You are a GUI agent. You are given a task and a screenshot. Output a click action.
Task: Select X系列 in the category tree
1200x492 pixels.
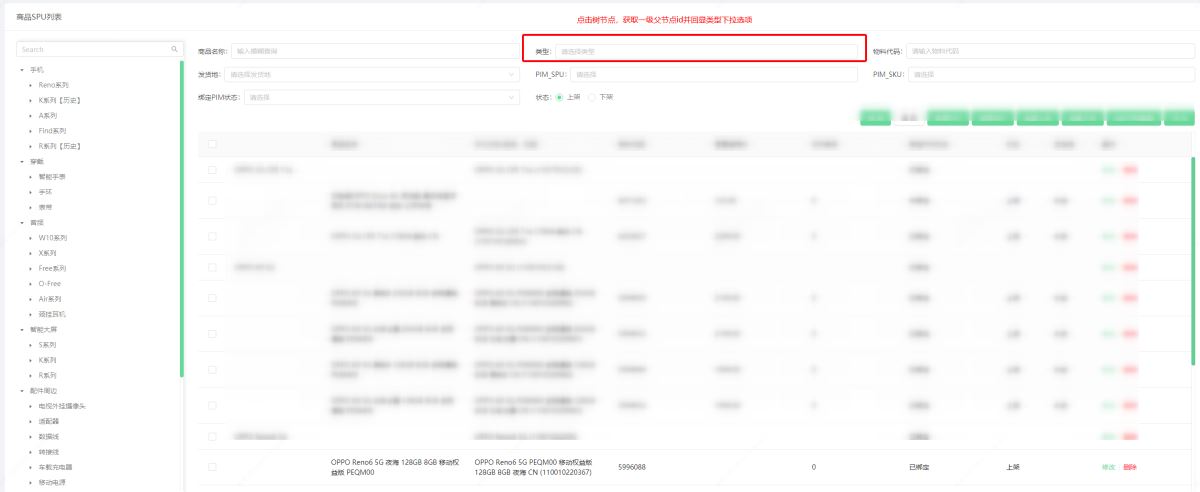48,253
